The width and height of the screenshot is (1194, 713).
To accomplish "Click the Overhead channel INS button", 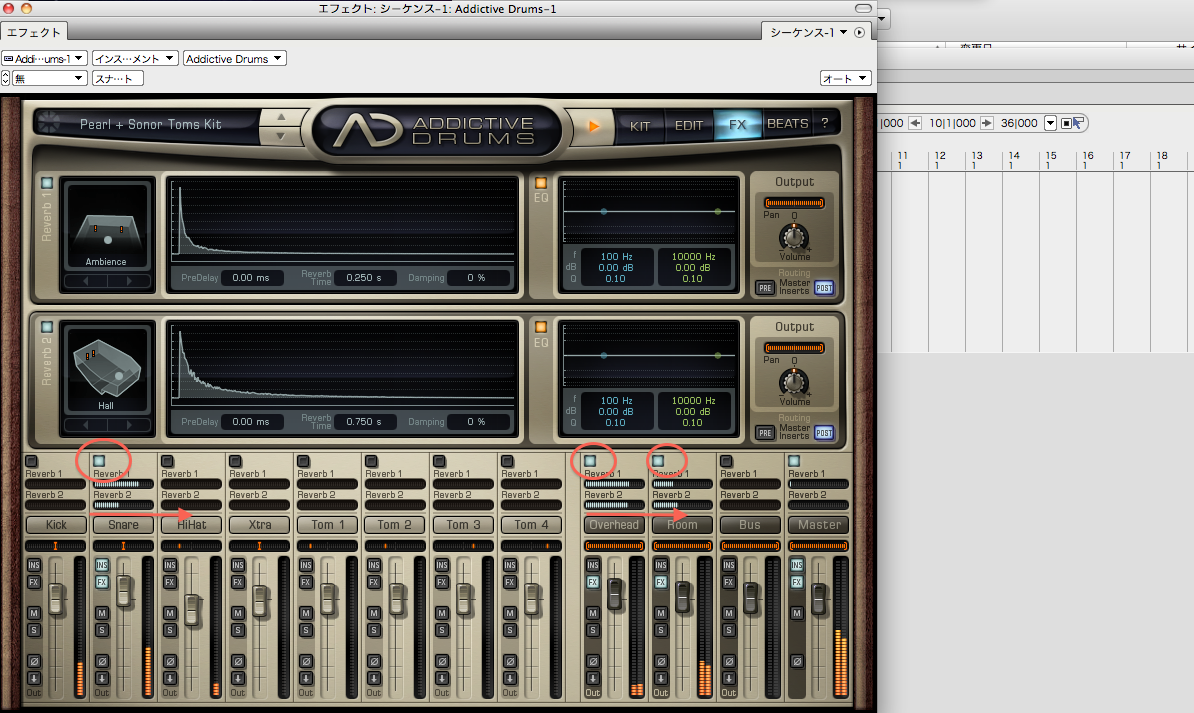I will coord(593,565).
